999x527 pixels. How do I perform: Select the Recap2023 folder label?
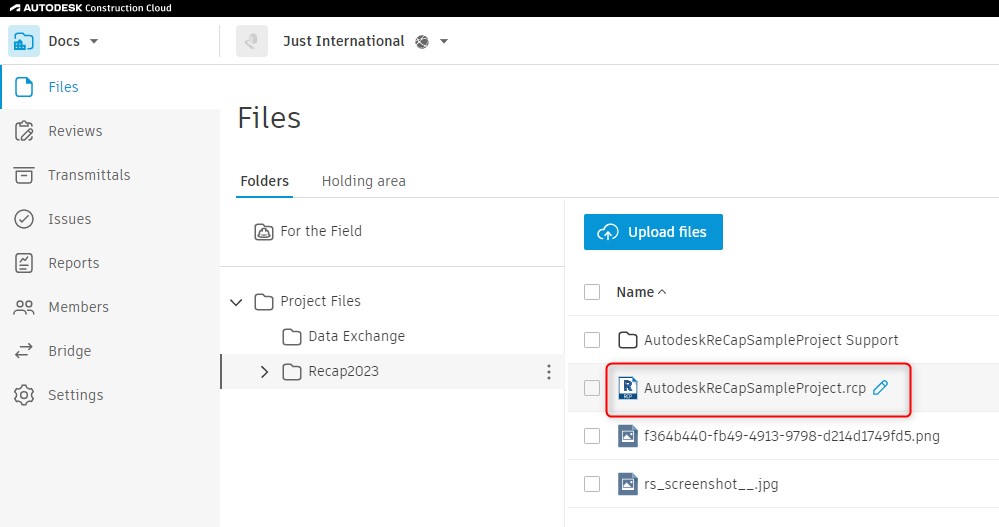pyautogui.click(x=343, y=372)
